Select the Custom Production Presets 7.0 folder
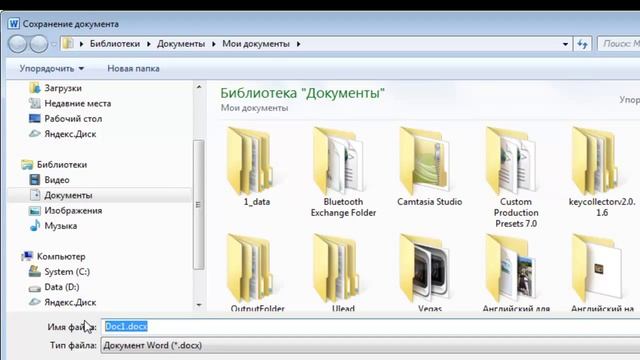This screenshot has height=360, width=640. pos(516,178)
